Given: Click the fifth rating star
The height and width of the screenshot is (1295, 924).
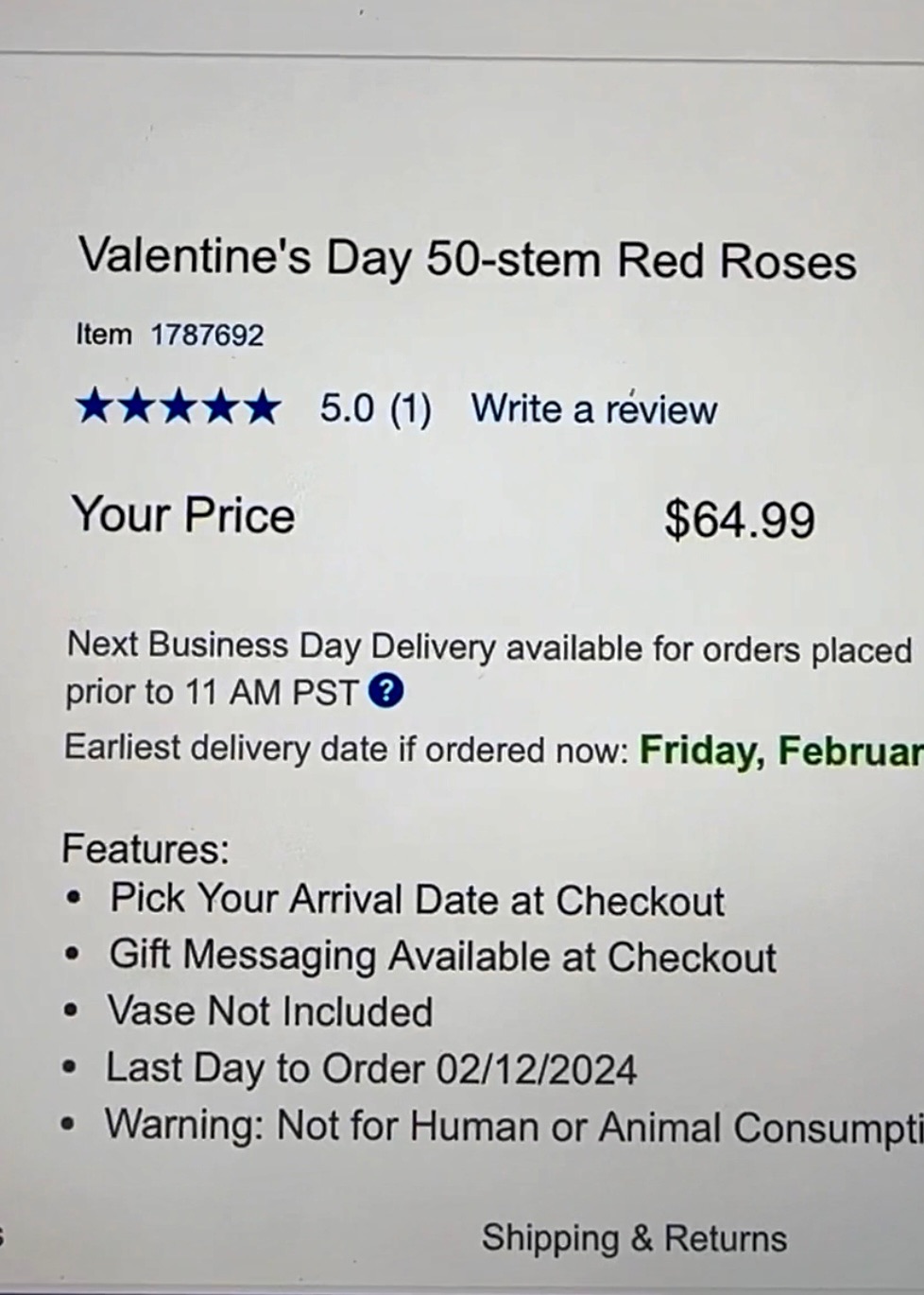Looking at the screenshot, I should click(x=262, y=407).
